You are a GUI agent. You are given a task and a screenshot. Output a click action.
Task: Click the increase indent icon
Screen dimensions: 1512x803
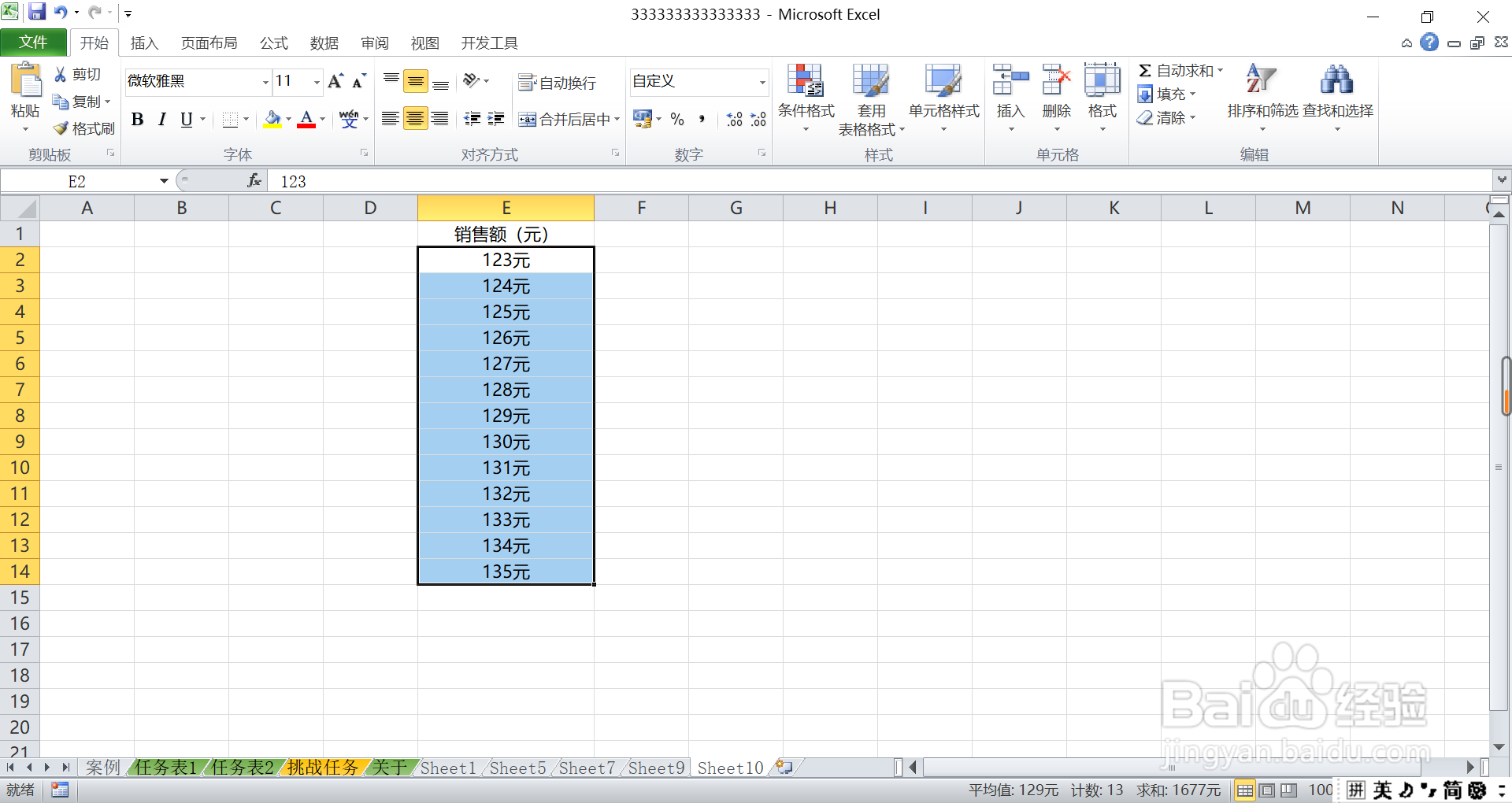(x=496, y=119)
